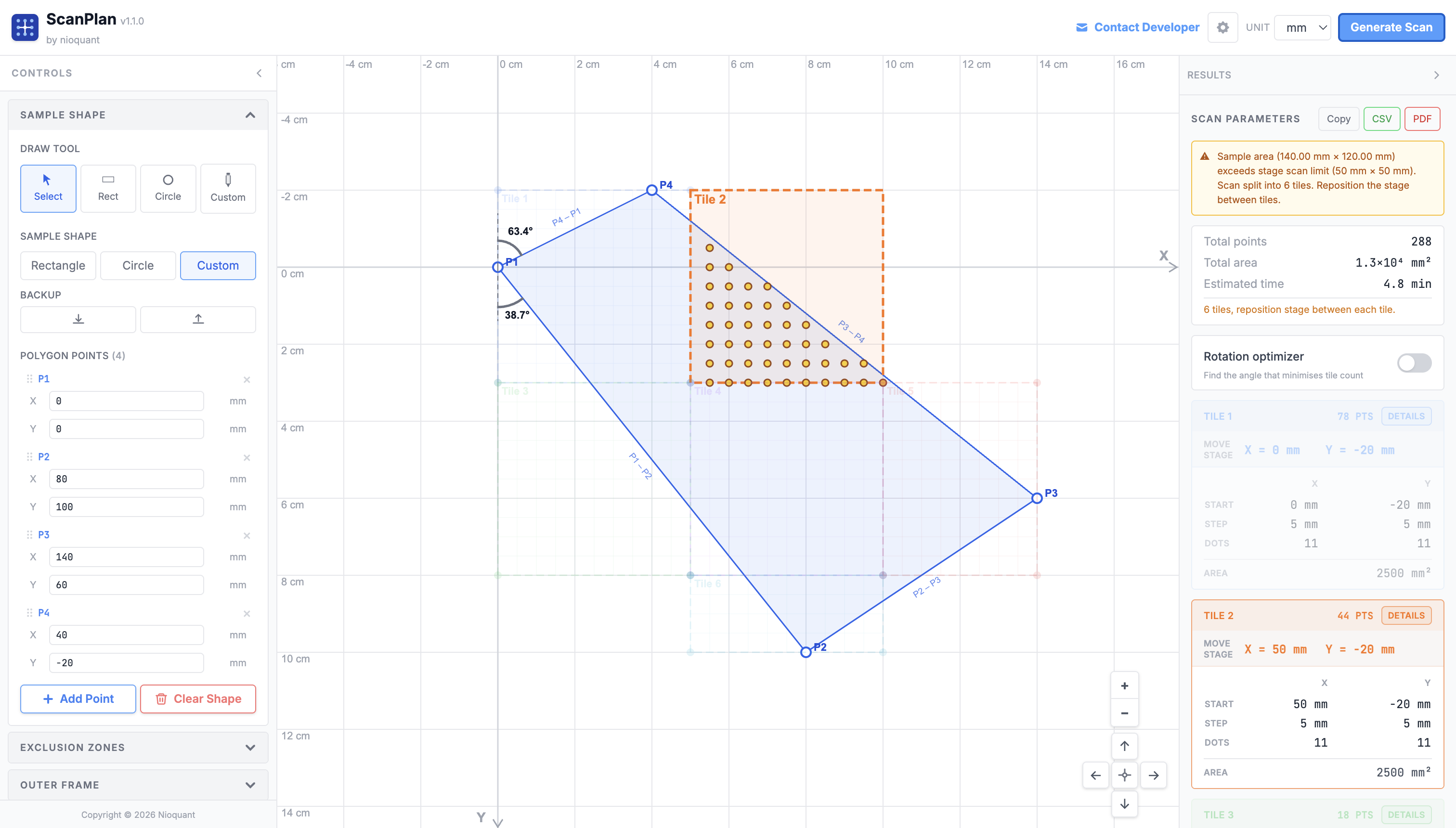Select vertex P1 on the canvas
The height and width of the screenshot is (828, 1456).
pyautogui.click(x=498, y=267)
